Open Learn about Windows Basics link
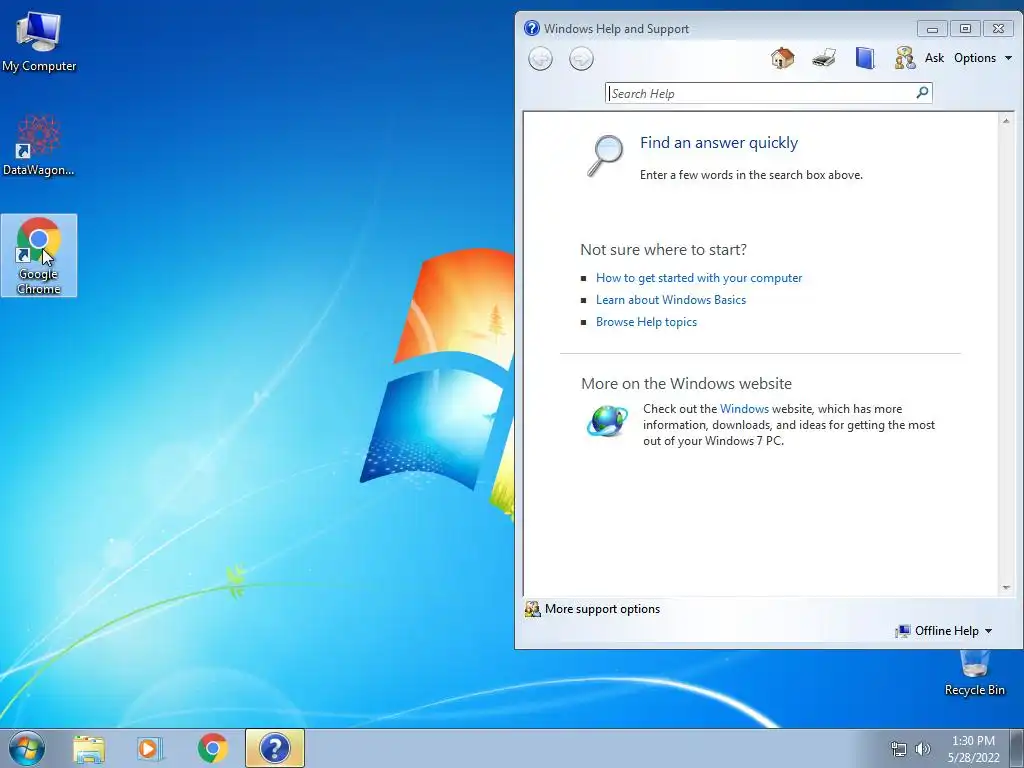 (671, 300)
